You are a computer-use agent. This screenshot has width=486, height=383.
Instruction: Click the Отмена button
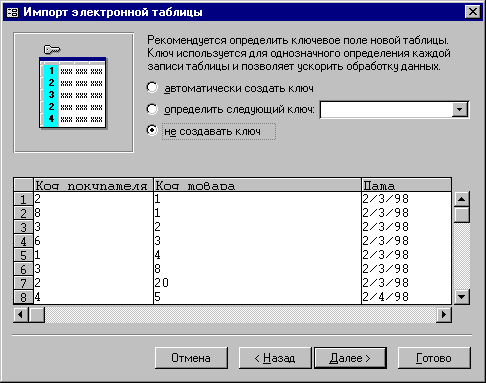[x=191, y=358]
